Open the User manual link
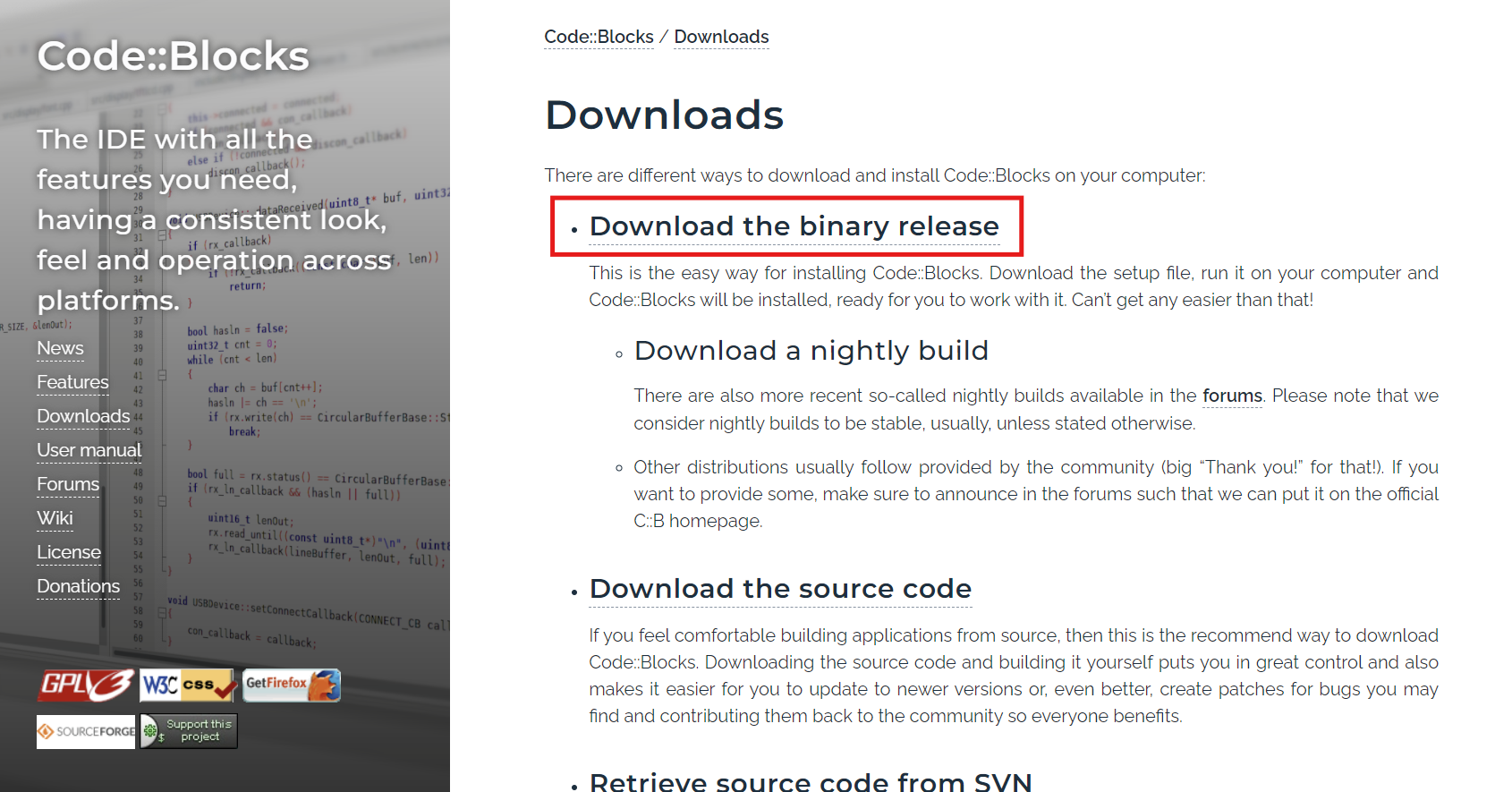This screenshot has height=792, width=1512. [x=89, y=450]
